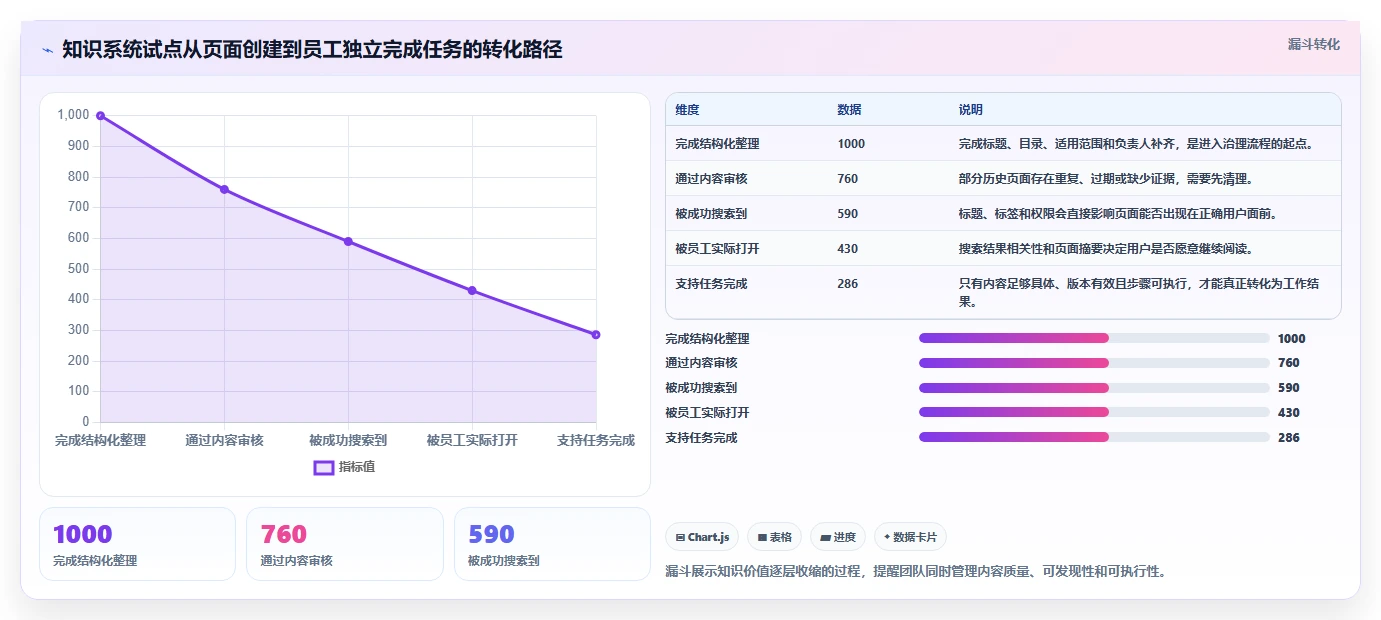Select the 表格 tag chip

pos(774,537)
